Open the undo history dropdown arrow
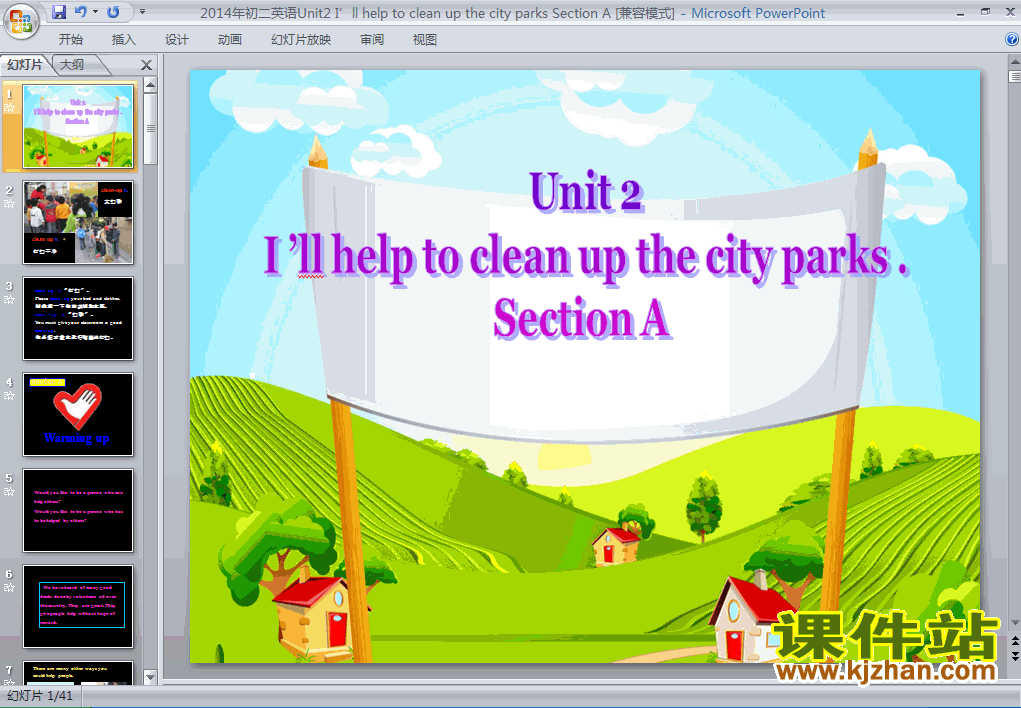Screen dimensions: 1021x708 tap(96, 12)
